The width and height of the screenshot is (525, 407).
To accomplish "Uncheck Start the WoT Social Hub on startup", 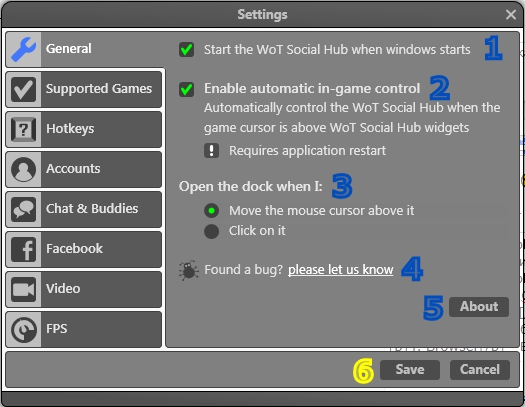I will pyautogui.click(x=186, y=50).
